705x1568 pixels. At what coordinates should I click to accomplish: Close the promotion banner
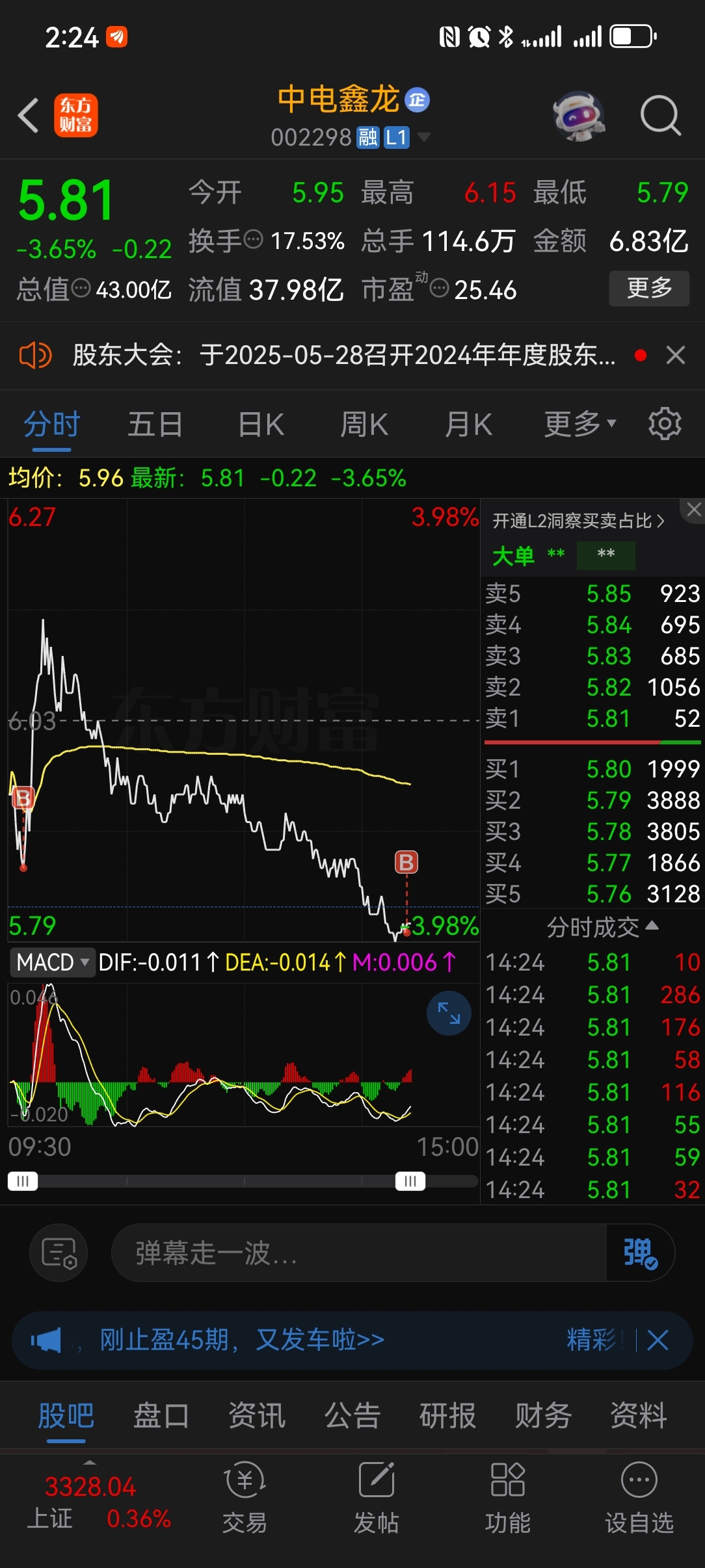(x=658, y=1340)
